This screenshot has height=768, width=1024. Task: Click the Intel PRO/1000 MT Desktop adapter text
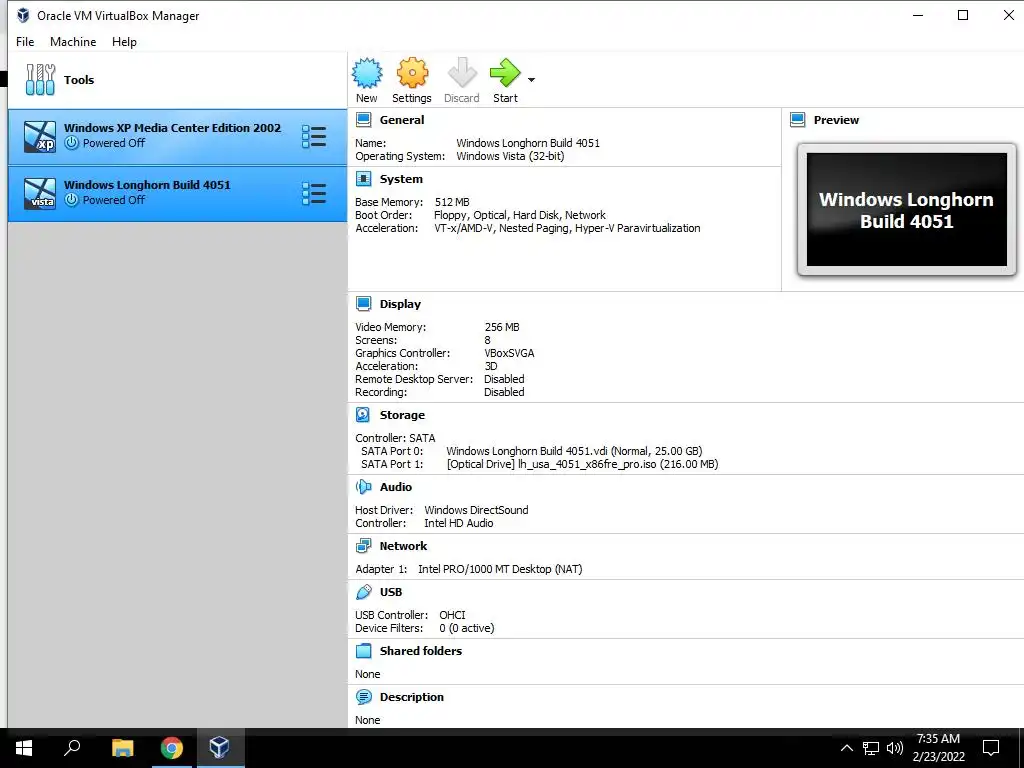tap(500, 569)
